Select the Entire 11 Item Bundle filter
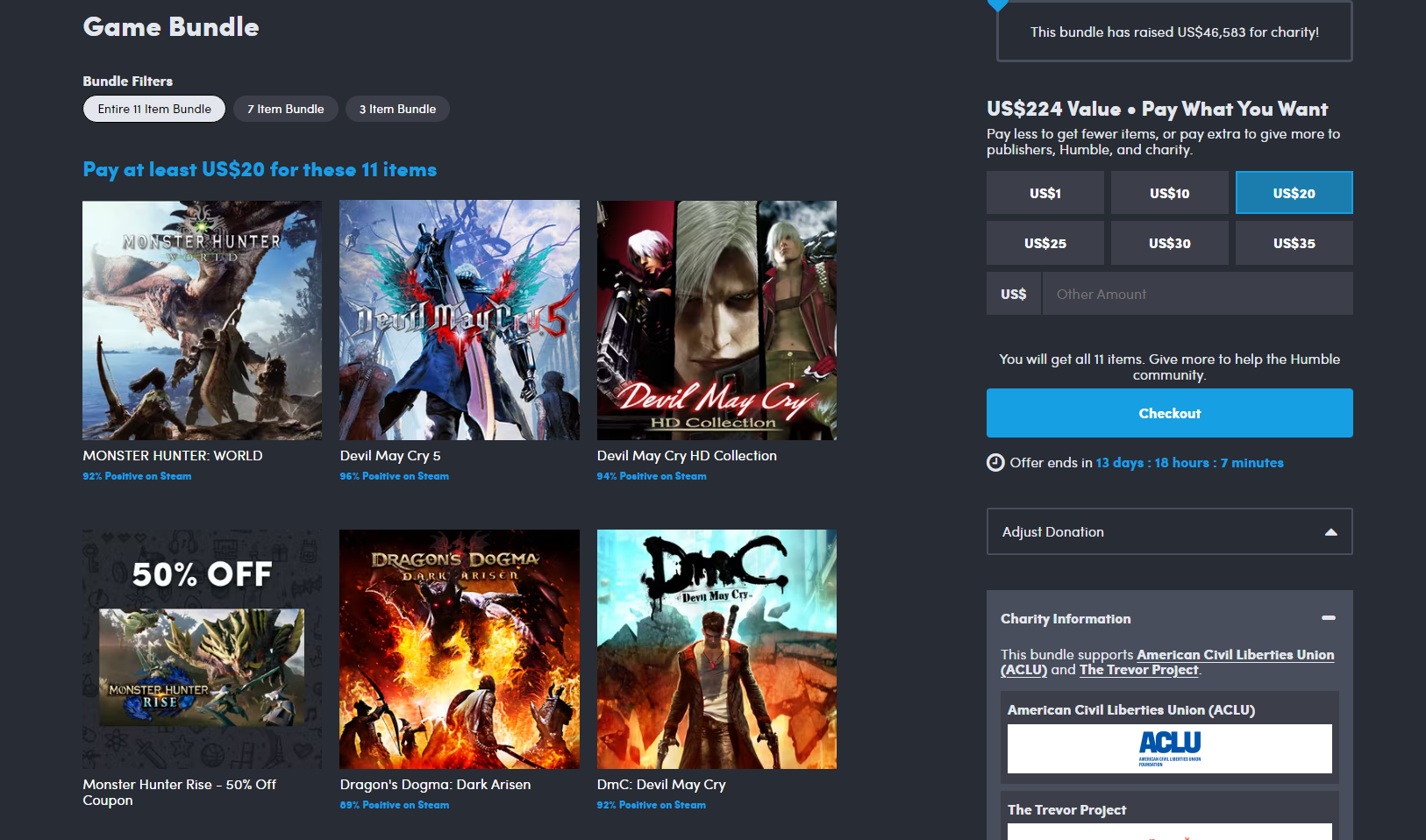 click(154, 109)
